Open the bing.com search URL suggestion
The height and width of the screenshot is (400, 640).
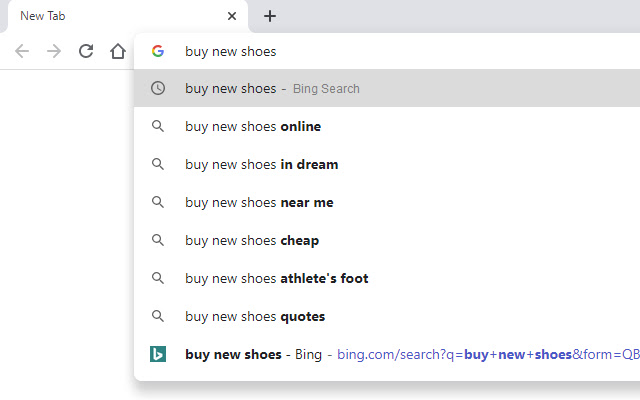(x=480, y=354)
